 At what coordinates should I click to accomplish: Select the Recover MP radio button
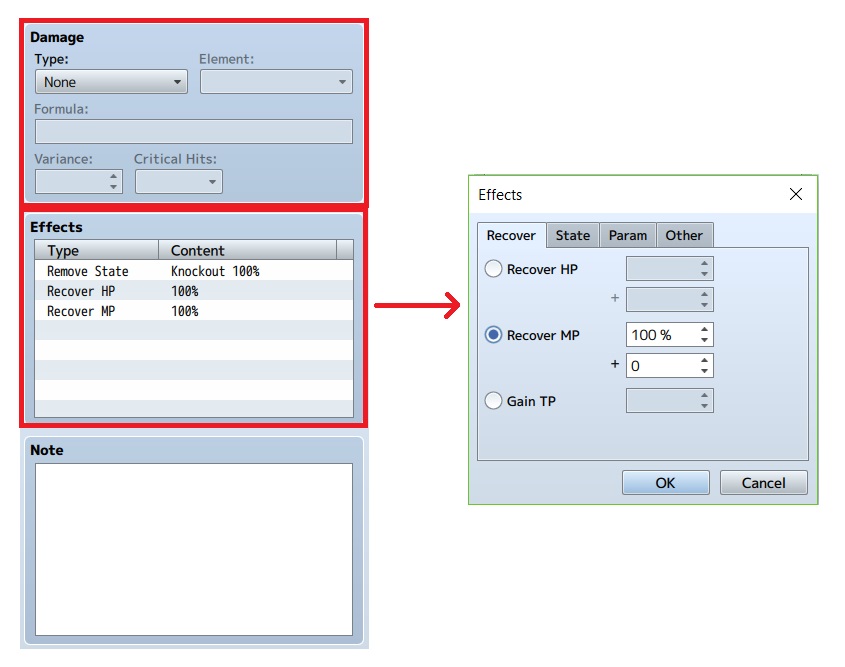(x=494, y=335)
